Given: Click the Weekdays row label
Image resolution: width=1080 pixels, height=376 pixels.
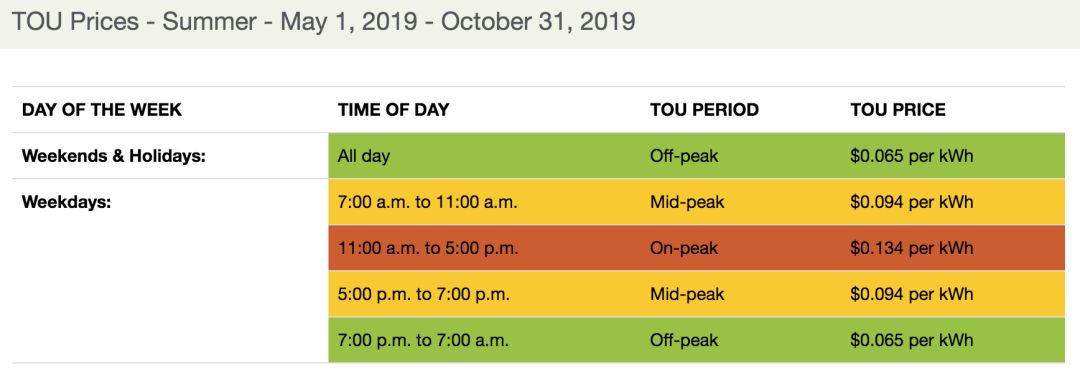Looking at the screenshot, I should (67, 202).
